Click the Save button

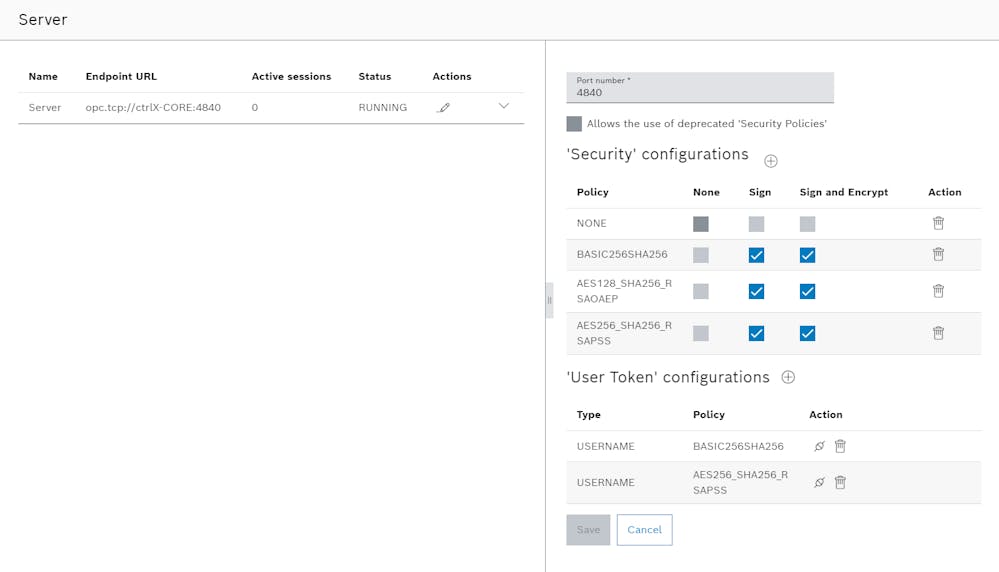[x=588, y=530]
